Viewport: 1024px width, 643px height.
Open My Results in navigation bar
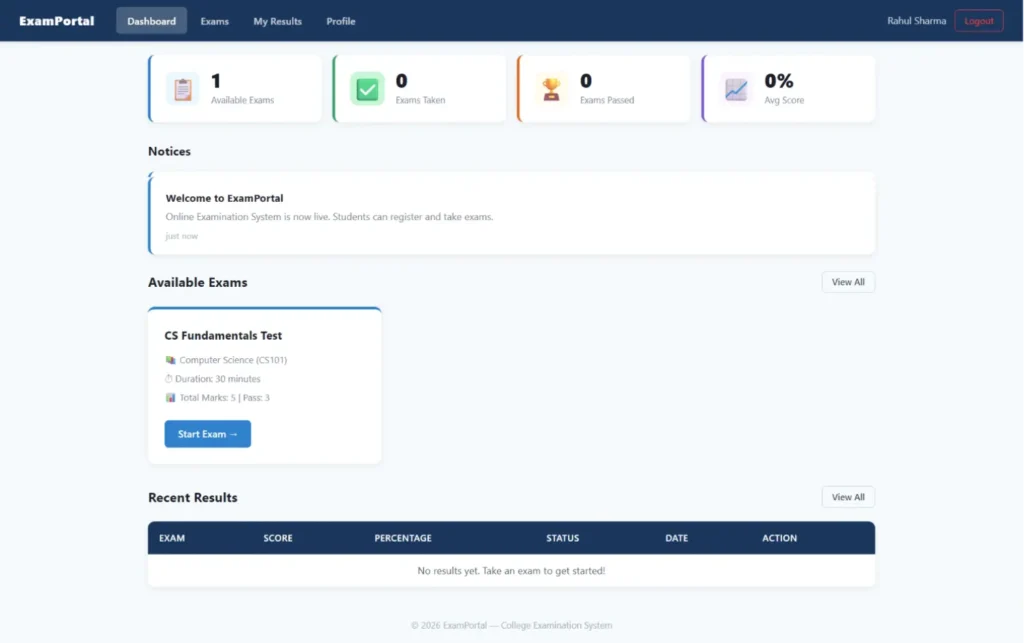click(277, 21)
